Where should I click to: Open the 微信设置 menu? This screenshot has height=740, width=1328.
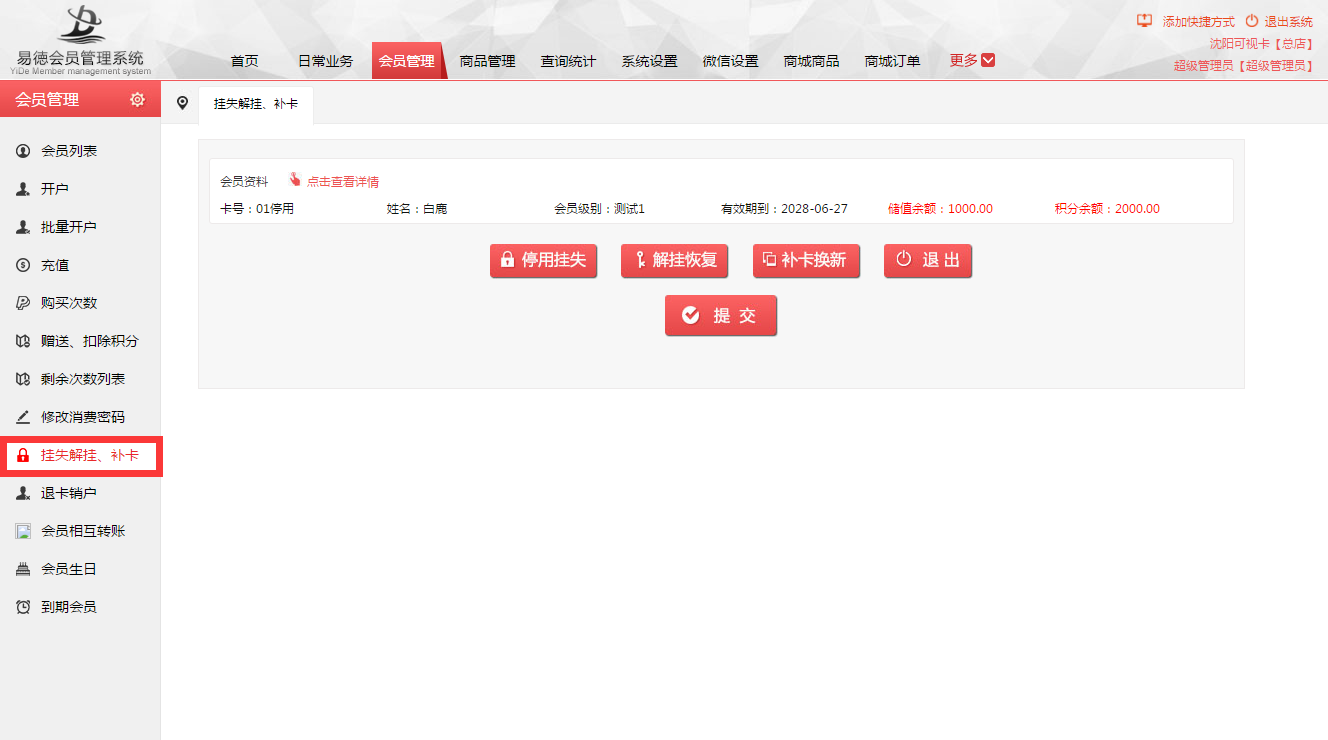(731, 61)
